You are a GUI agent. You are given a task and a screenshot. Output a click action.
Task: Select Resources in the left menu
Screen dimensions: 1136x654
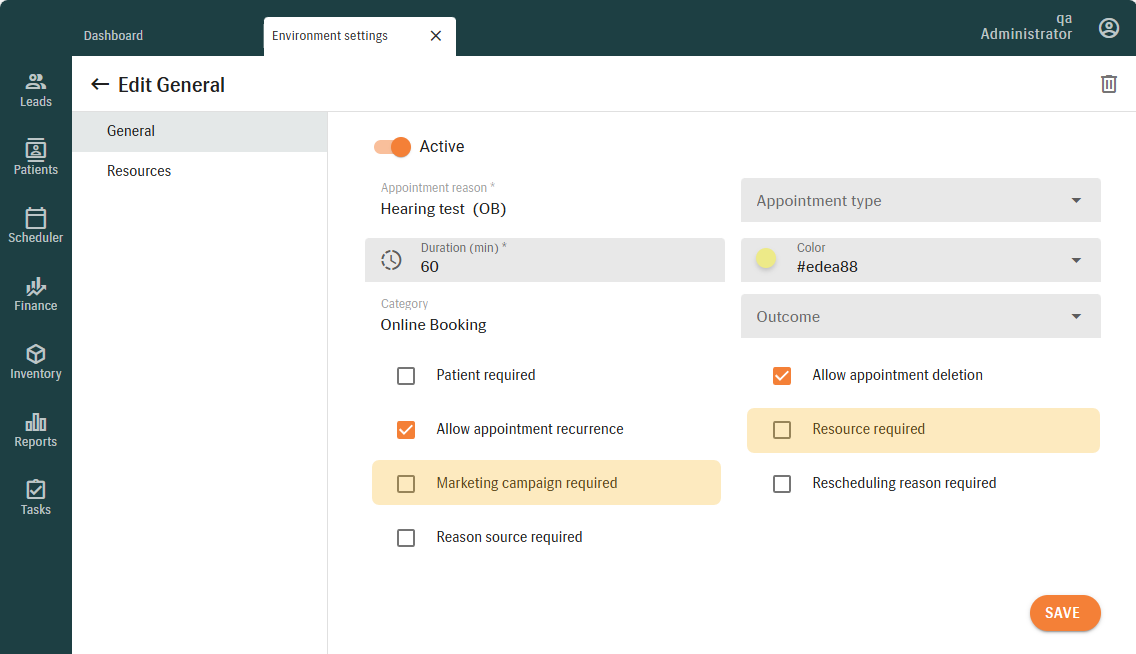point(139,171)
